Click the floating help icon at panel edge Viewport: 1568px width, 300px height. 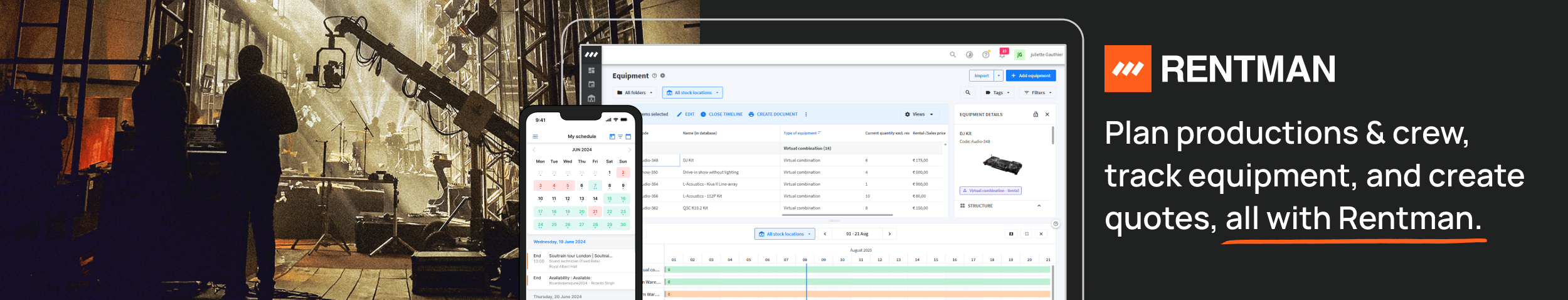tap(1056, 224)
